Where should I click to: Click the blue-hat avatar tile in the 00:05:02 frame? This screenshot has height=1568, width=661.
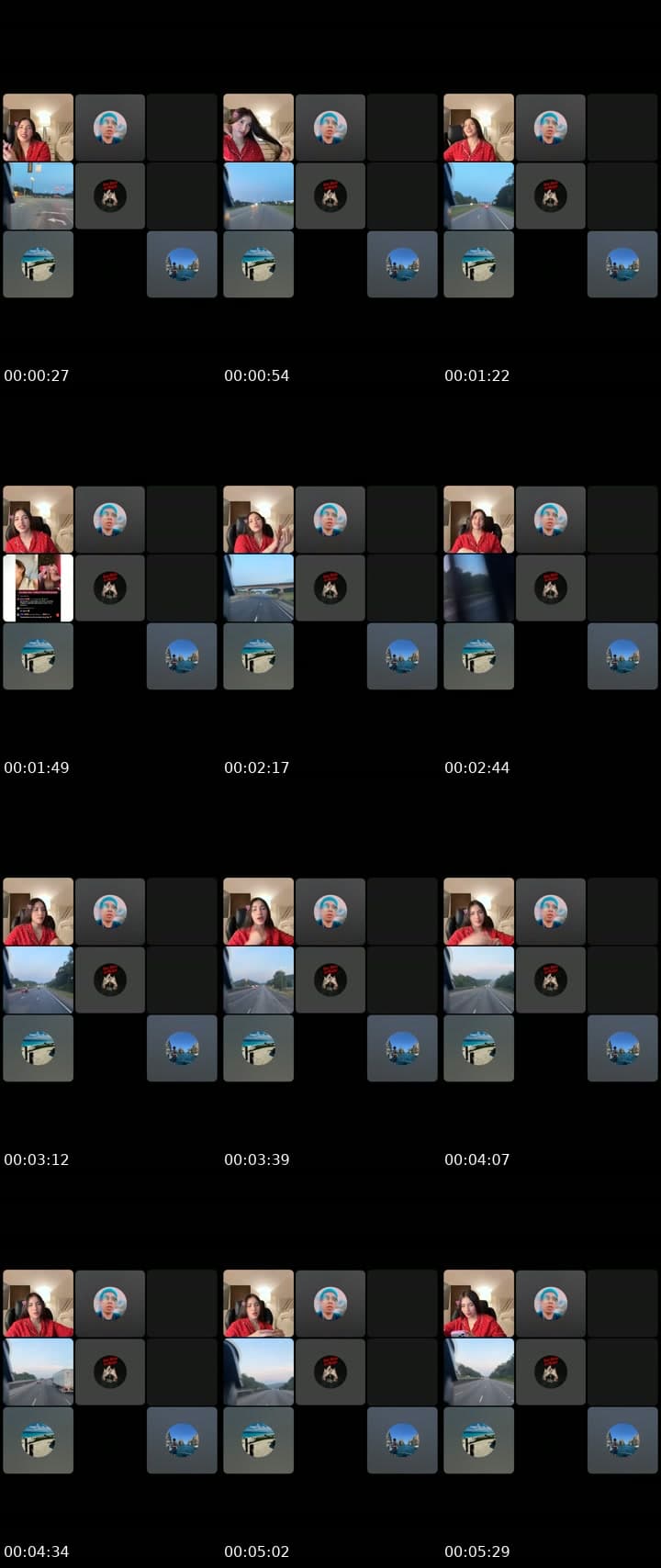pyautogui.click(x=330, y=1304)
